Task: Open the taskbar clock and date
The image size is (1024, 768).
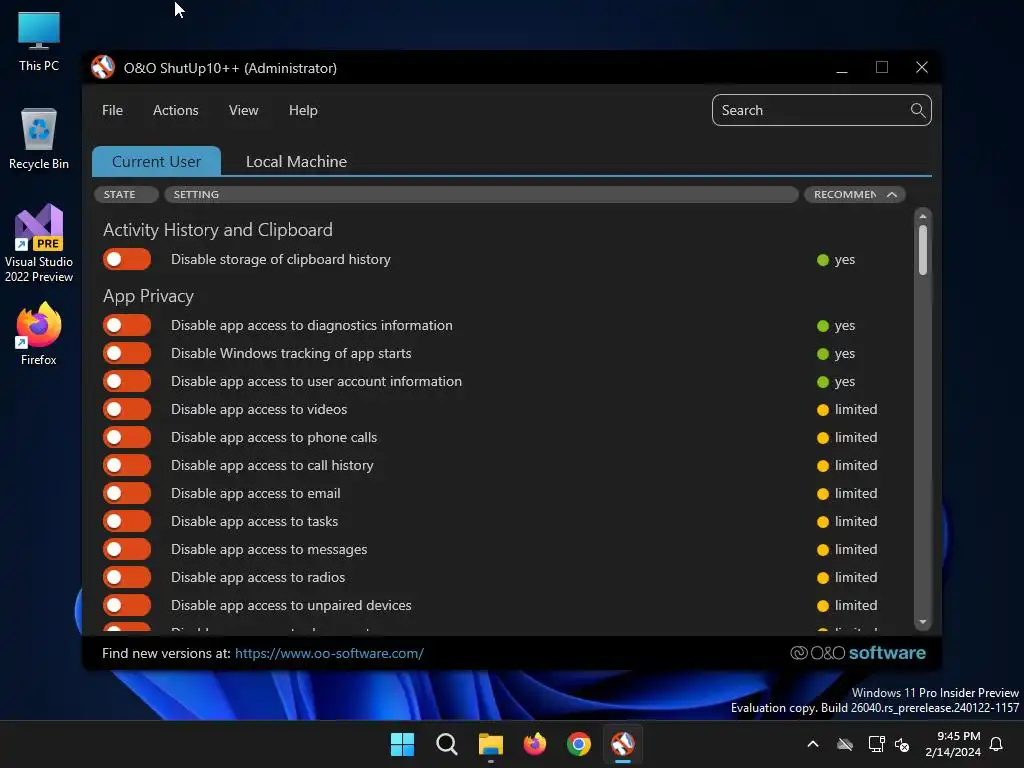Action: 953,744
